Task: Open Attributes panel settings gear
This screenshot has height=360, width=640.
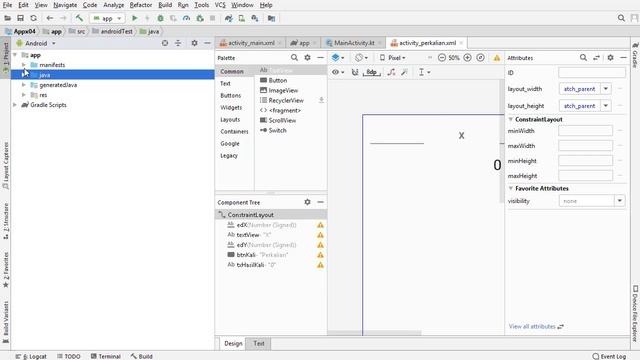Action: tap(610, 58)
